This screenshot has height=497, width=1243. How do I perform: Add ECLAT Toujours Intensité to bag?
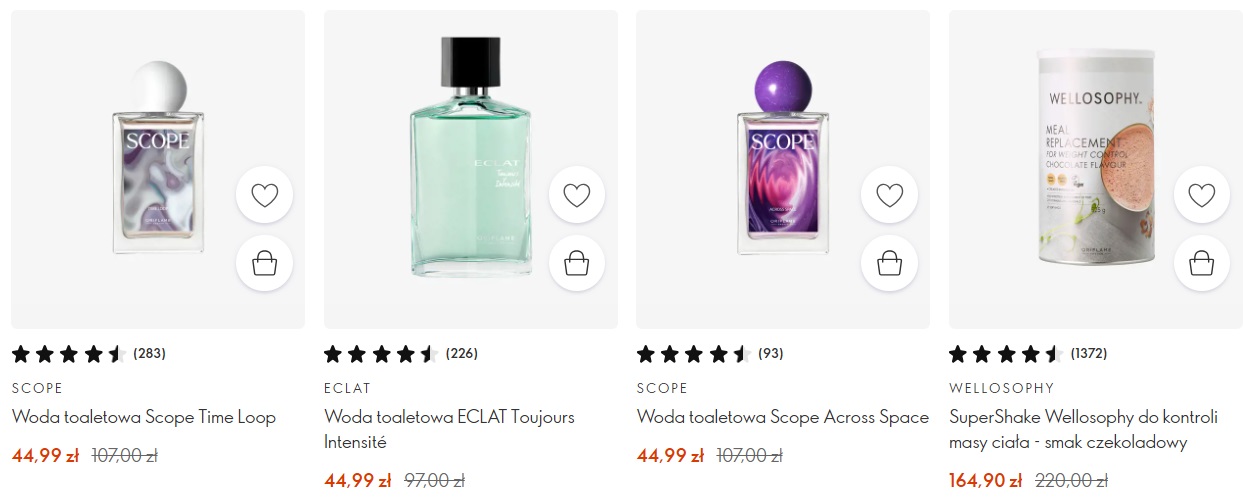click(x=576, y=263)
